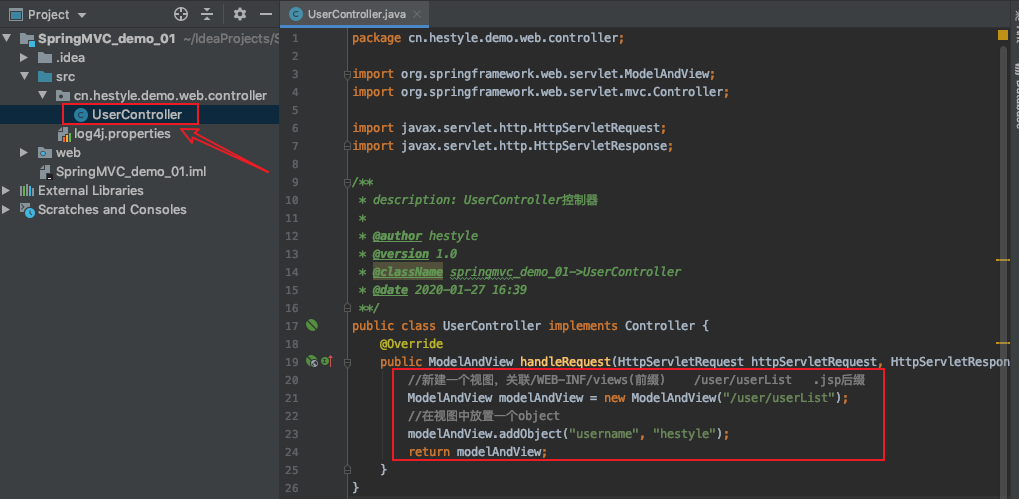
Task: Click the handleRequest method name
Action: (566, 361)
